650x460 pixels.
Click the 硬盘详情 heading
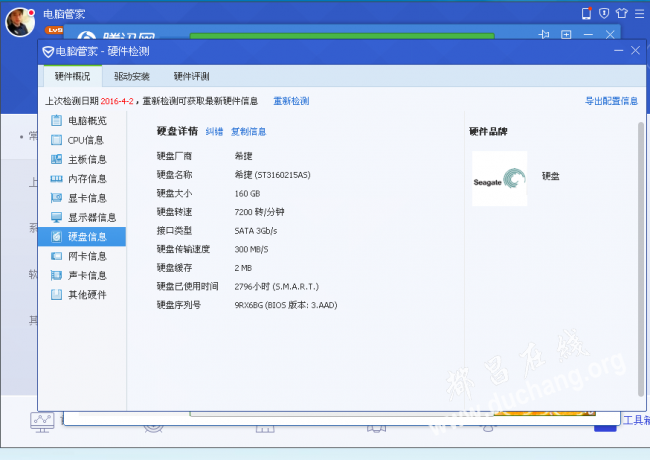tap(177, 131)
